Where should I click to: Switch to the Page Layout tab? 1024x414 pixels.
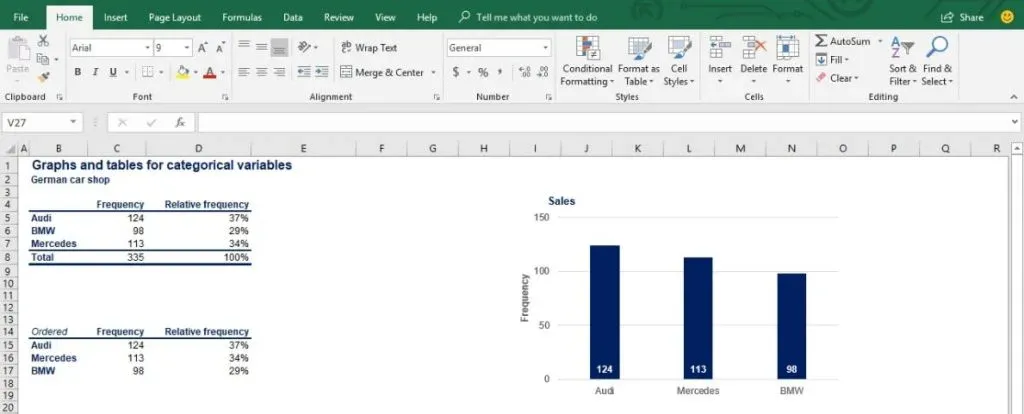point(174,17)
